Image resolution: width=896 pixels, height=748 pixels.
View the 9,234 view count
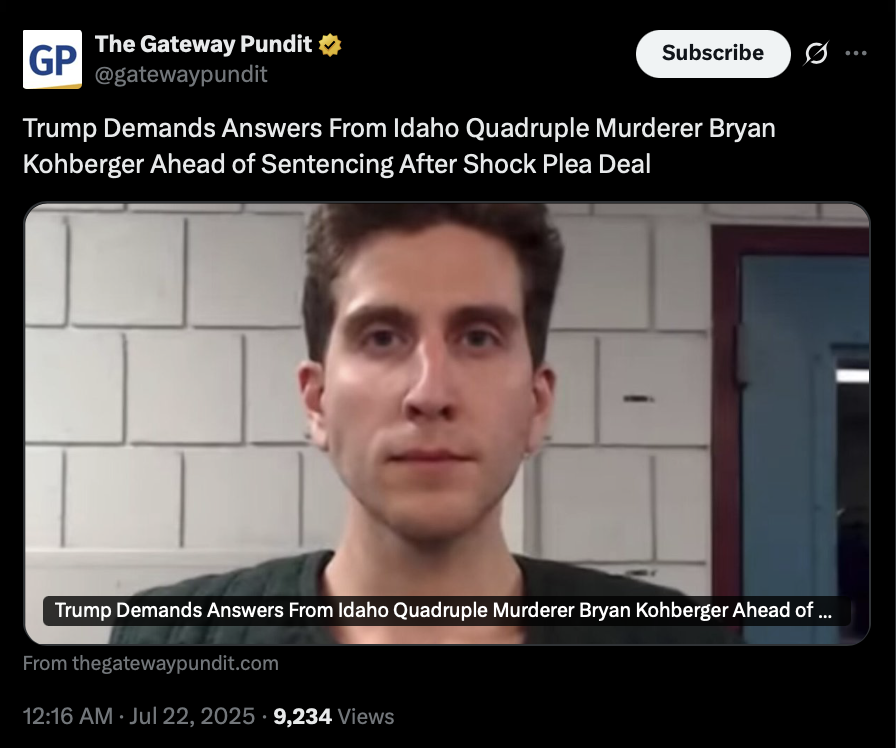pos(302,716)
